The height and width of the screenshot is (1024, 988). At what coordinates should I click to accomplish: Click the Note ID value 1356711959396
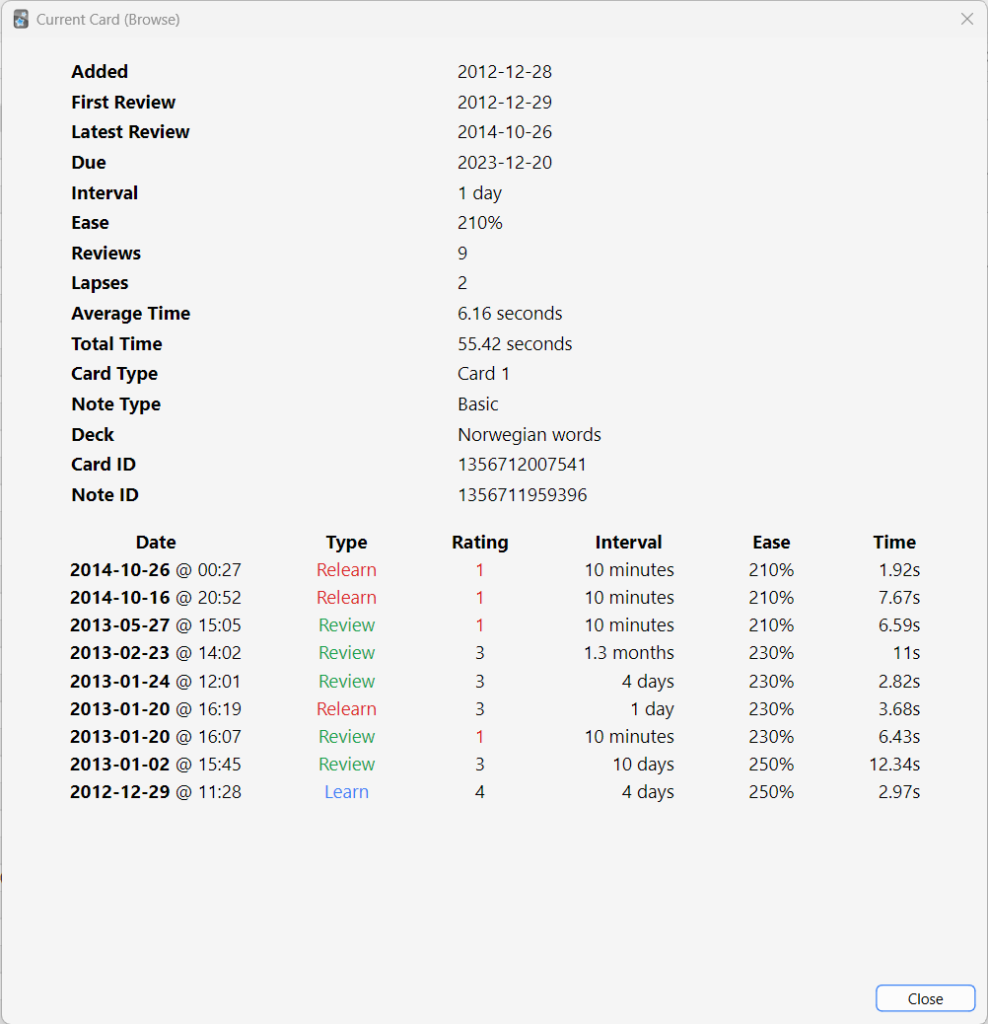(x=522, y=495)
